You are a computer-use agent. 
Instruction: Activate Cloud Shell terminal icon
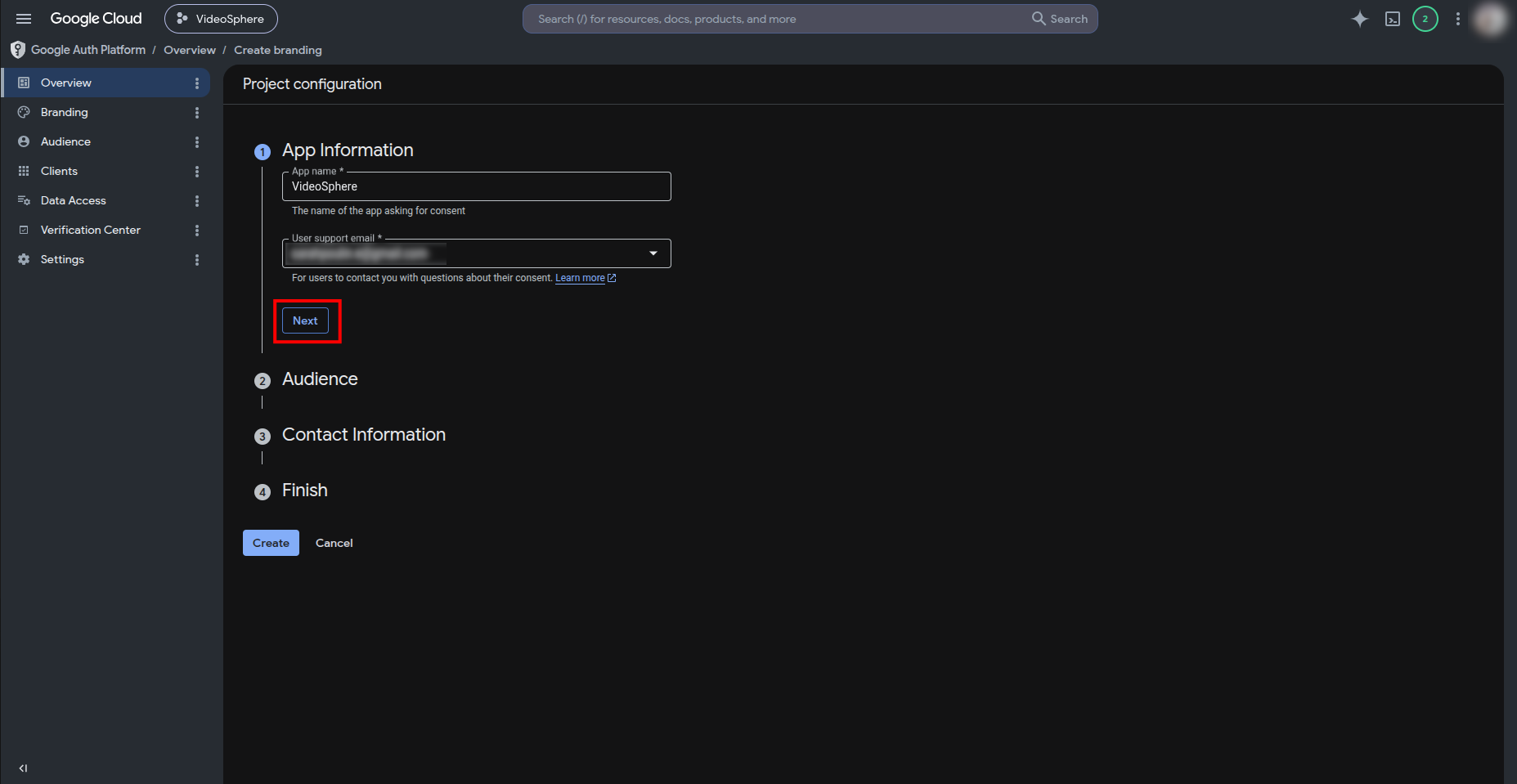[1393, 19]
